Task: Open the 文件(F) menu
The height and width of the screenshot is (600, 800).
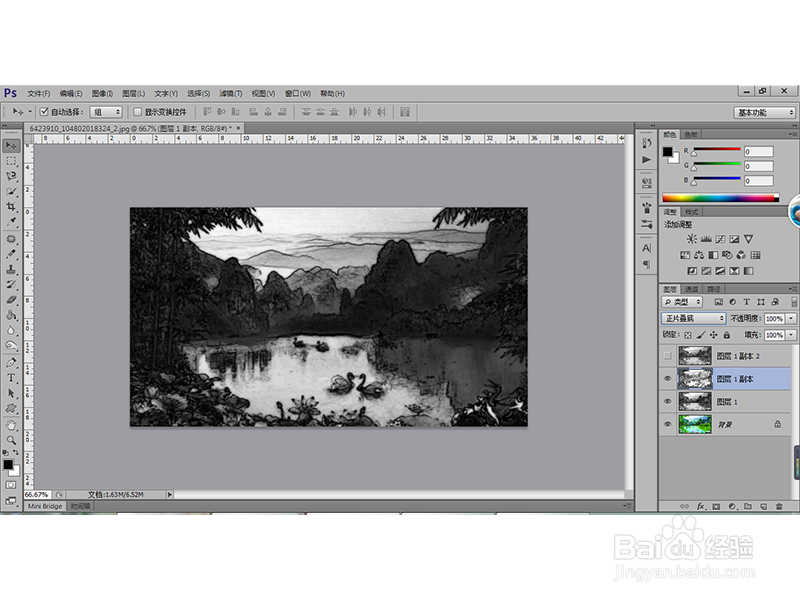Action: point(39,93)
